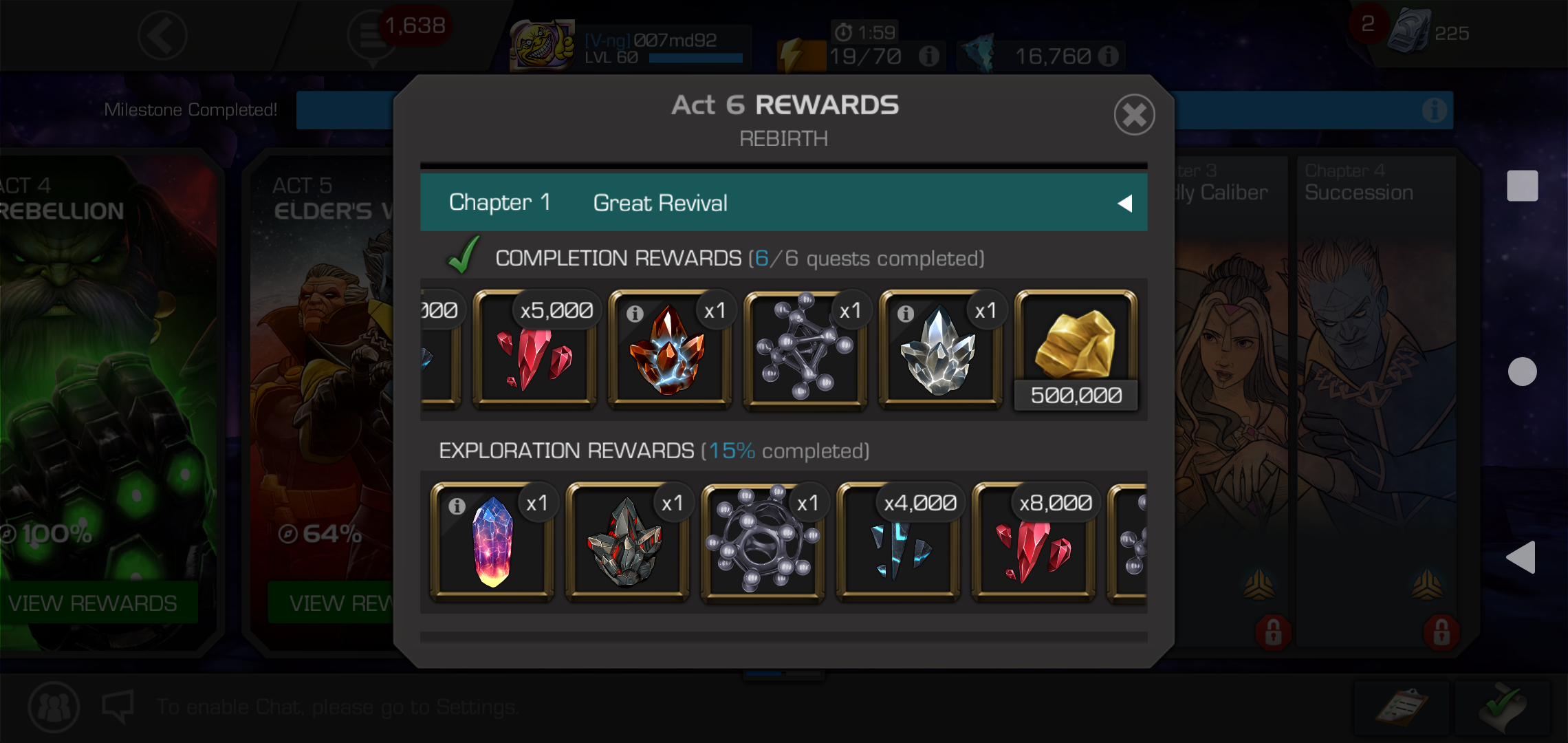Viewport: 1568px width, 743px height.
Task: View the purple glowing crystal exploration reward
Action: pyautogui.click(x=492, y=543)
